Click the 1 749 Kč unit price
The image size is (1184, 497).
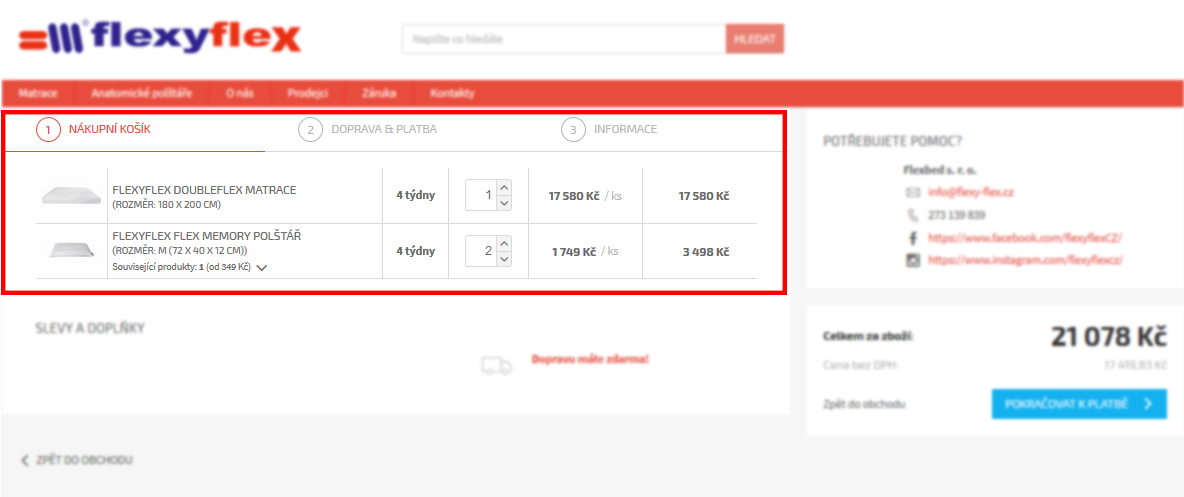coord(574,252)
